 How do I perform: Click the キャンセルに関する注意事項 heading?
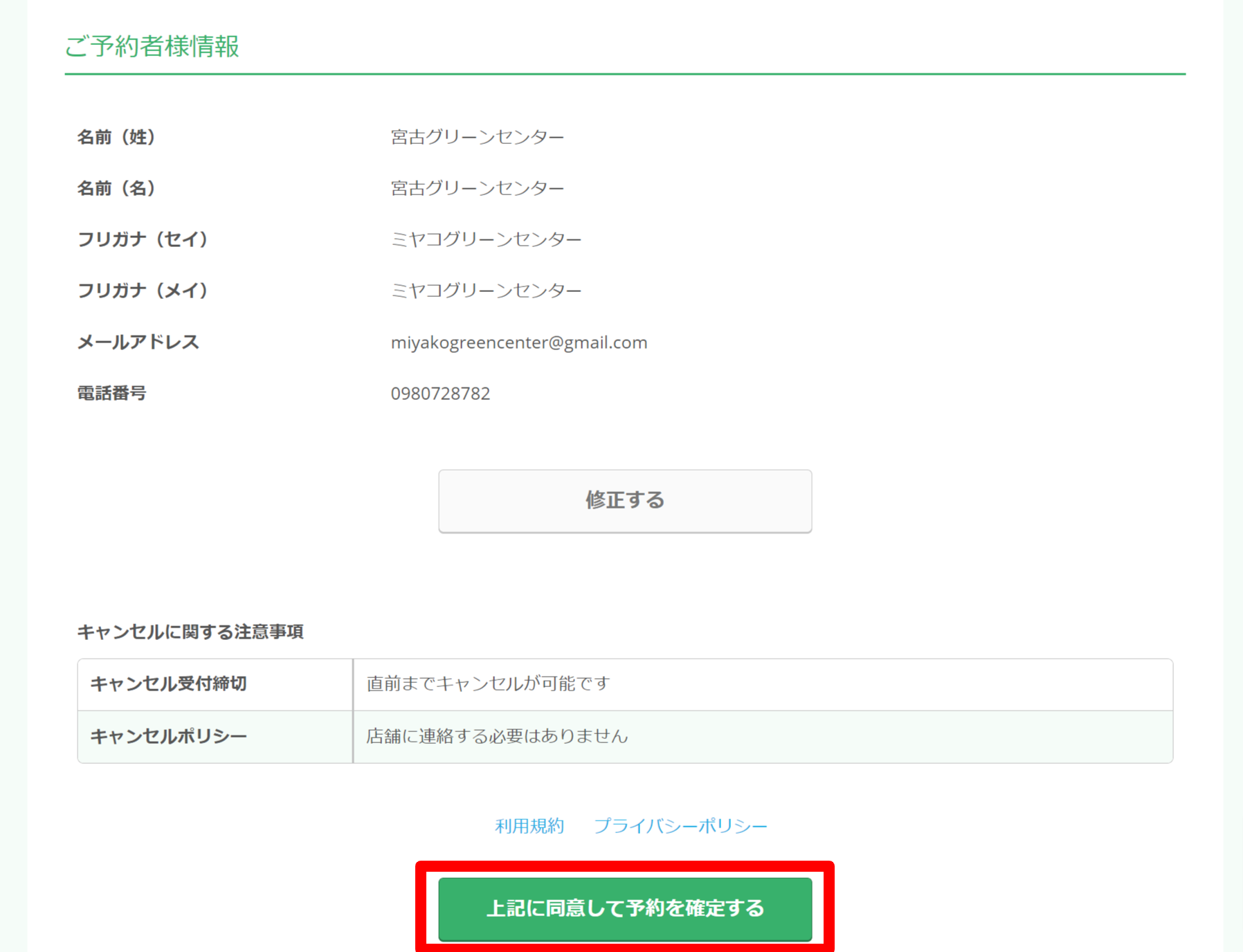tap(190, 632)
